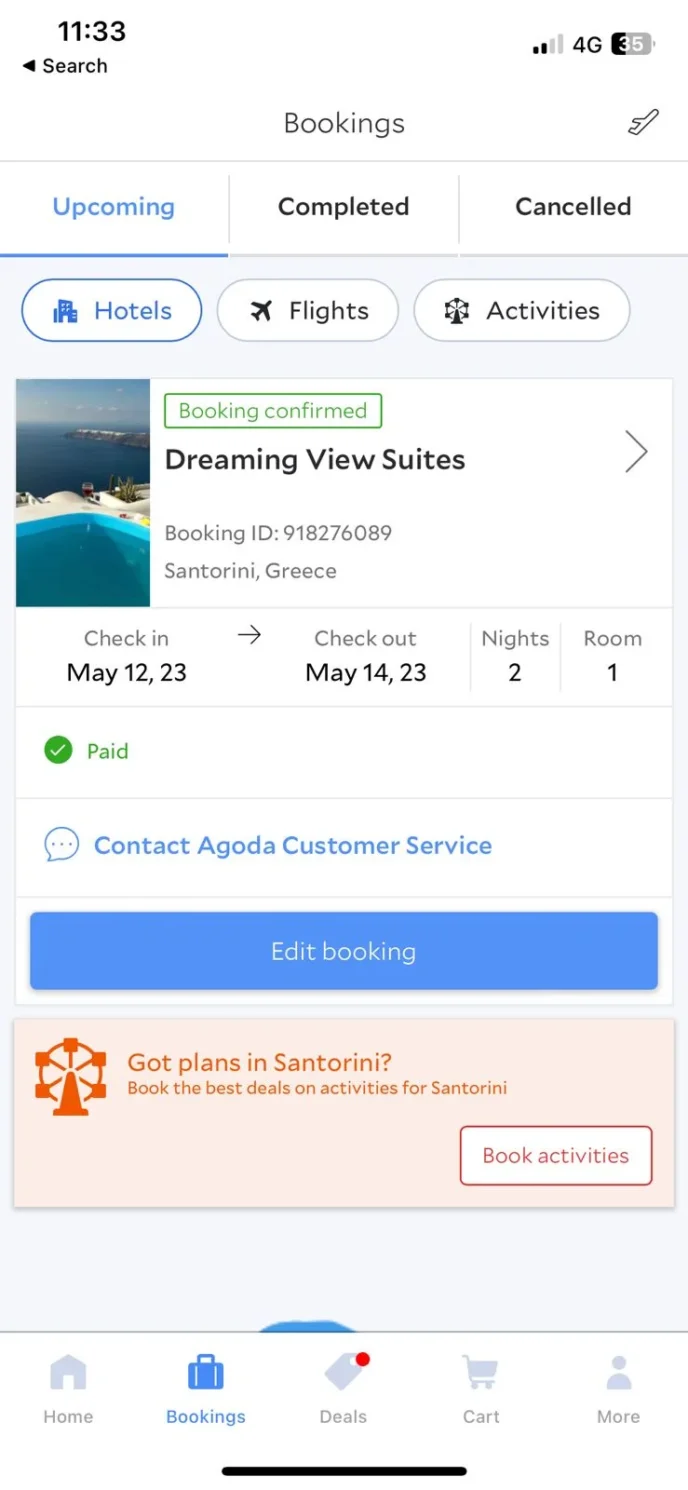The width and height of the screenshot is (688, 1490).
Task: Tap Edit booking
Action: pyautogui.click(x=343, y=950)
